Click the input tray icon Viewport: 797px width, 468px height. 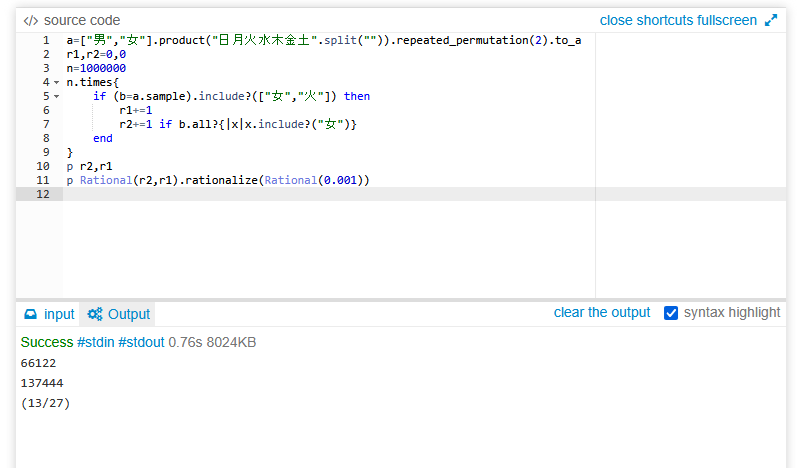click(30, 314)
